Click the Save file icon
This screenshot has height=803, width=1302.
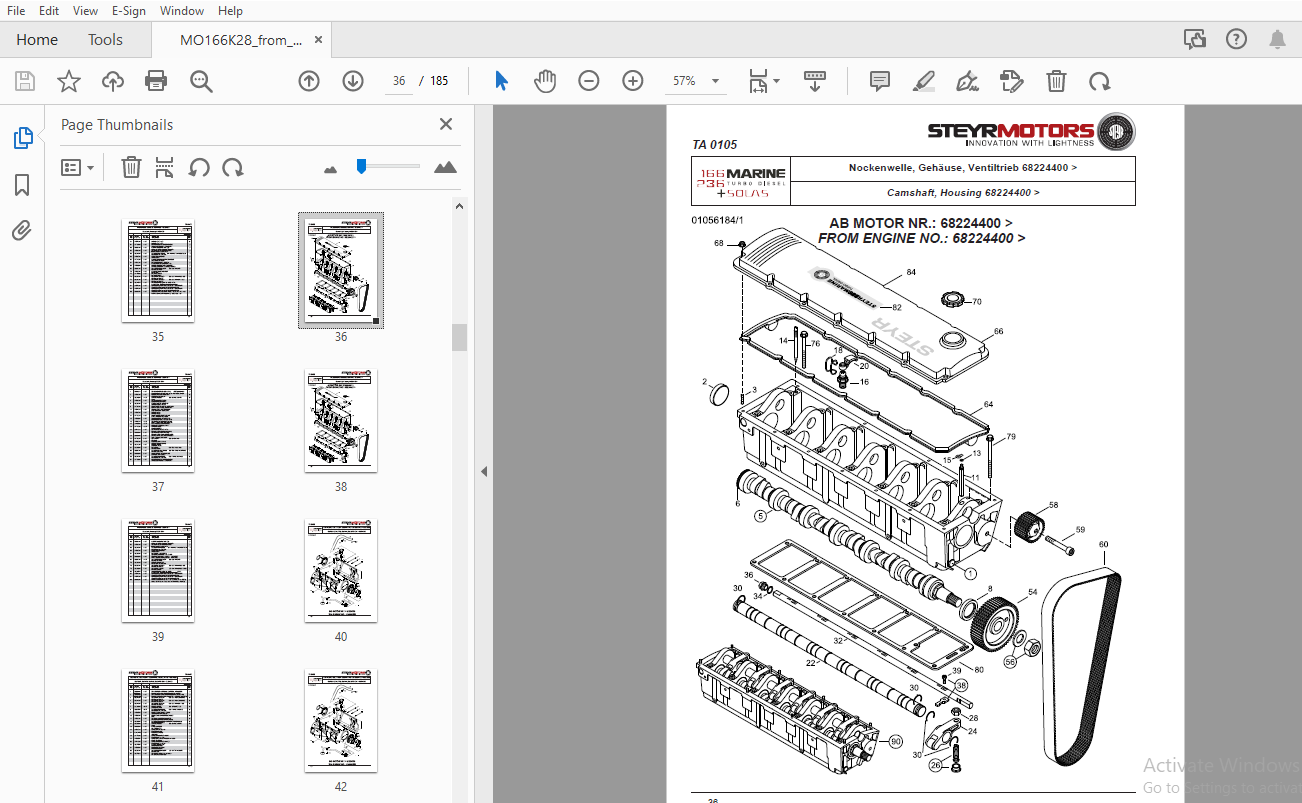point(25,81)
